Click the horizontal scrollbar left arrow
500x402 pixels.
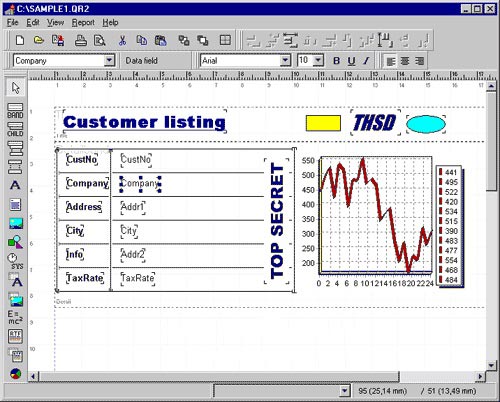tap(33, 377)
